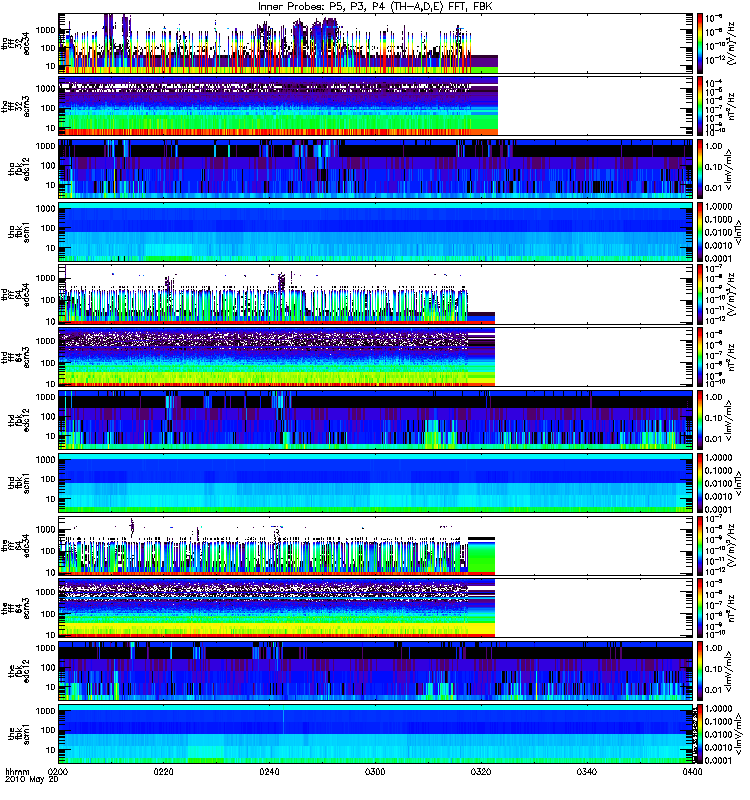This screenshot has width=750, height=800.
Task: Select the tha fff 32 edc34 panel label
Action: click(16, 44)
